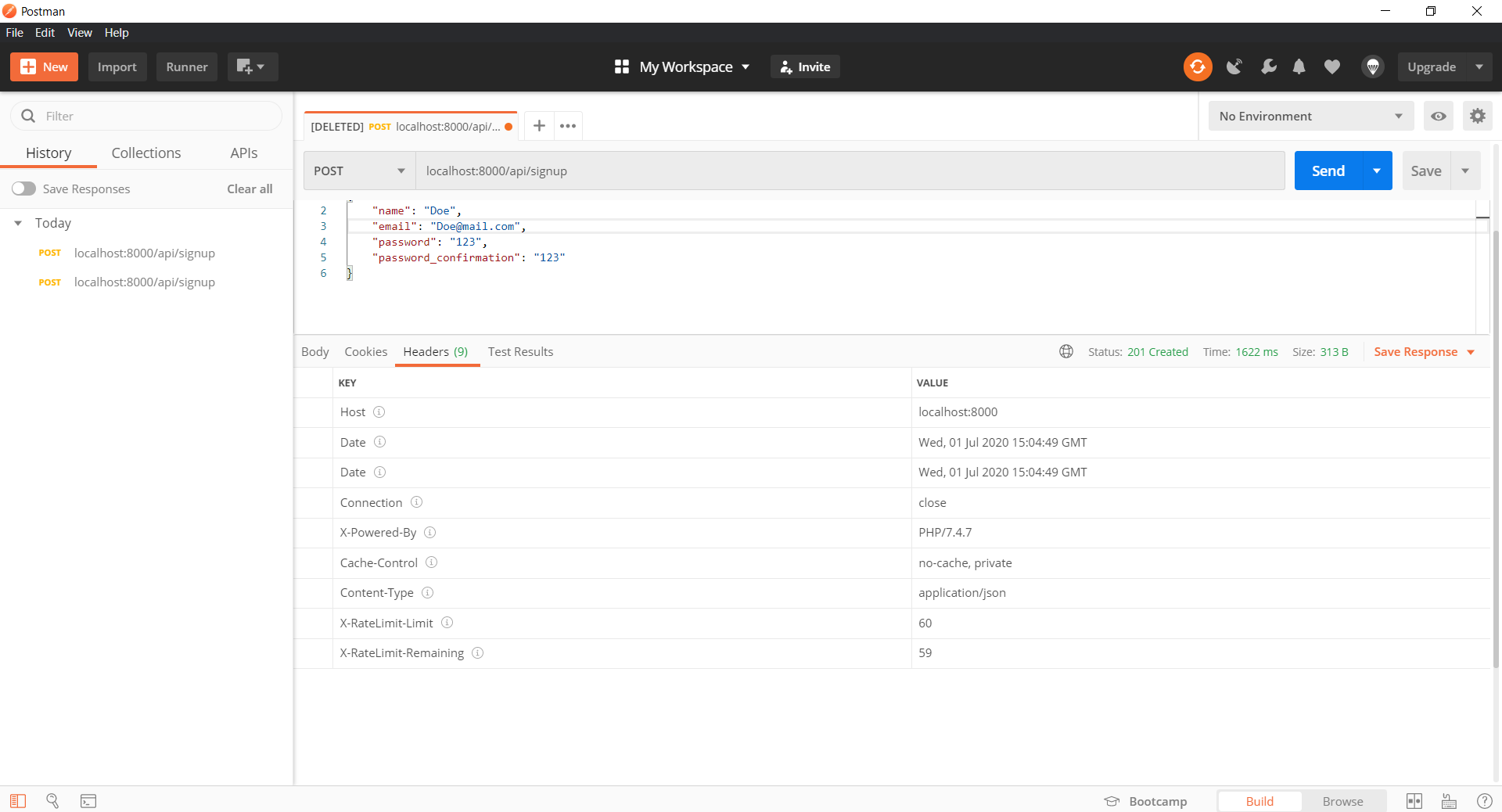The image size is (1502, 812).
Task: Open the No Environment dropdown
Action: (x=1310, y=116)
